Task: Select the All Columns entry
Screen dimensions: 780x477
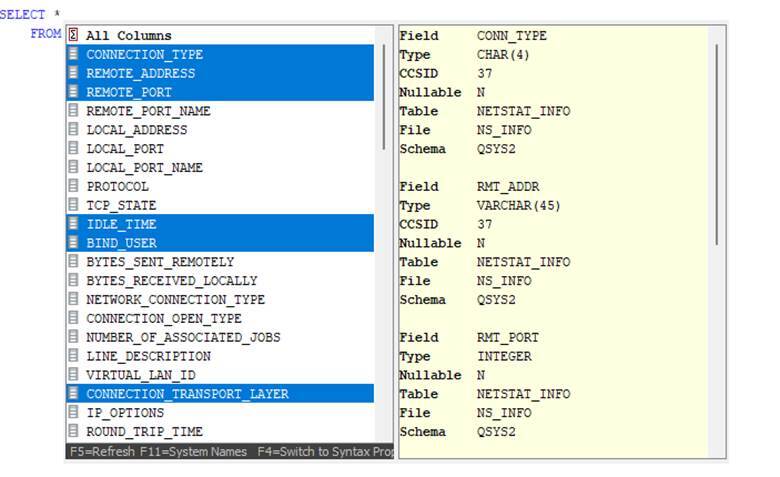Action: (x=128, y=36)
